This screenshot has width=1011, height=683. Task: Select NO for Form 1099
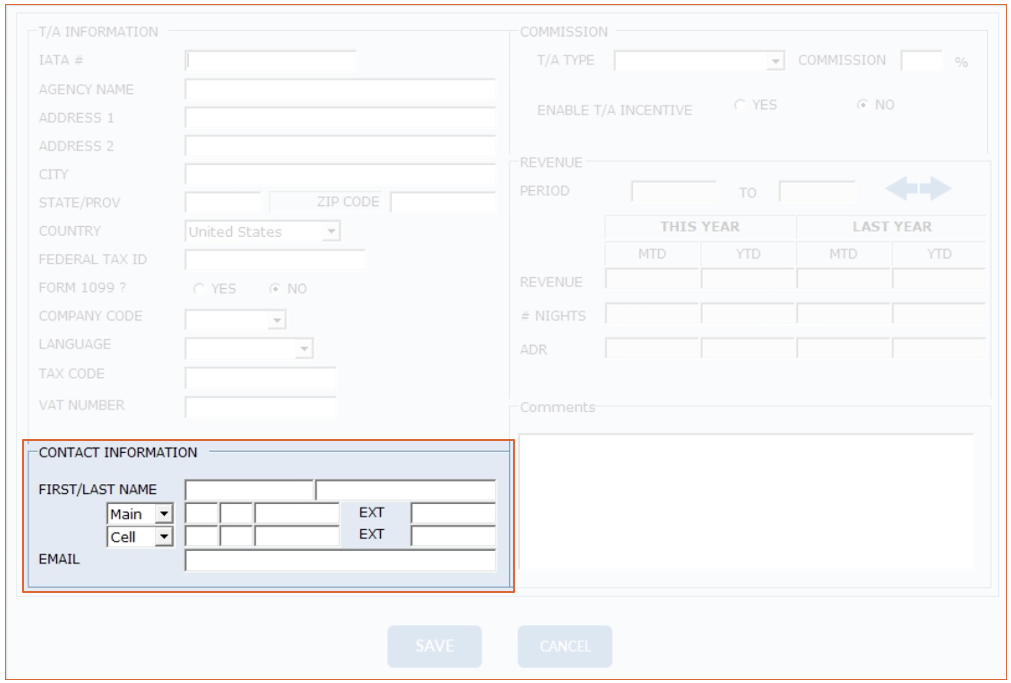pos(274,289)
